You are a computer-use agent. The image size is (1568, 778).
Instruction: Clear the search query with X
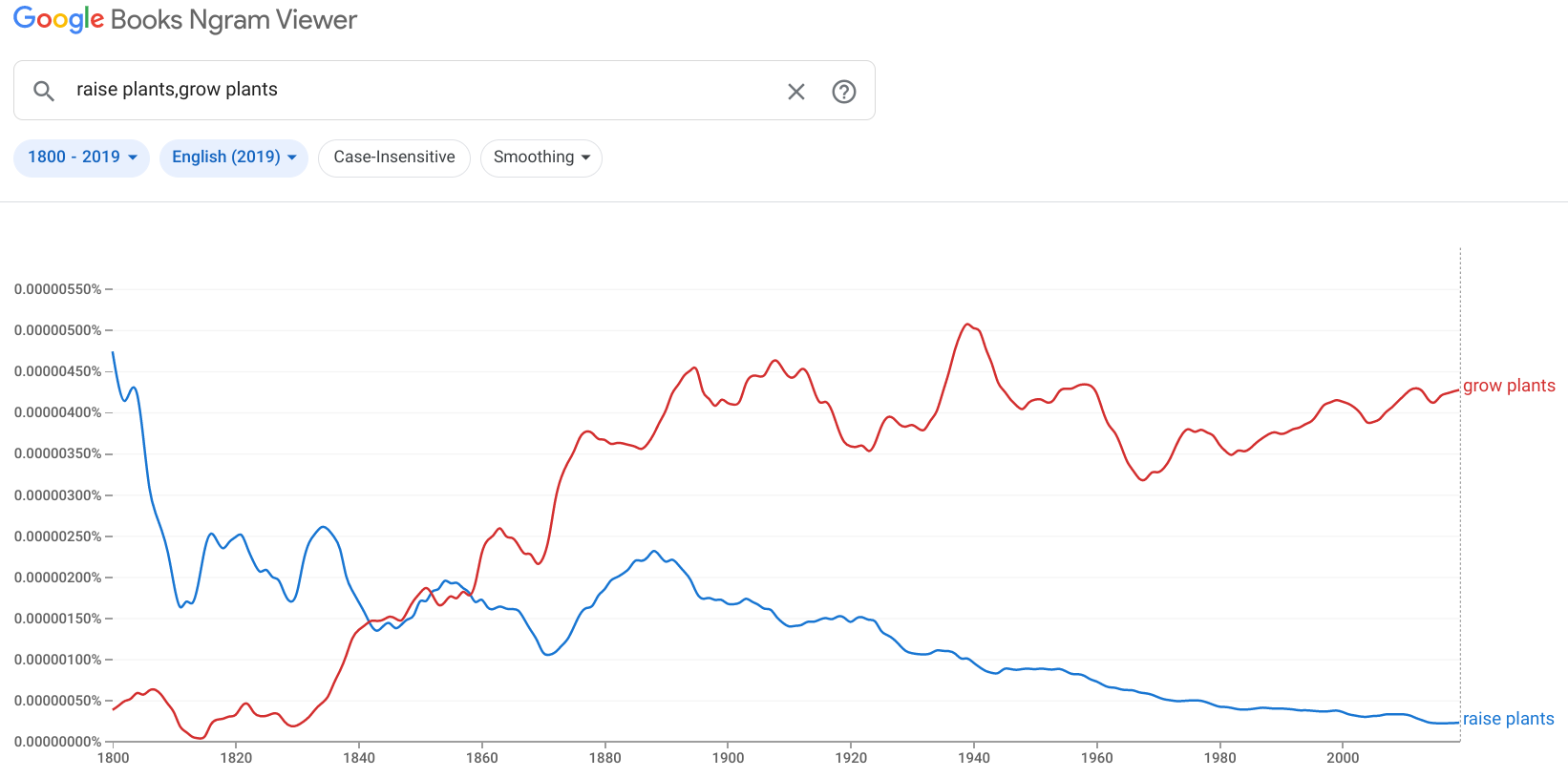coord(795,92)
